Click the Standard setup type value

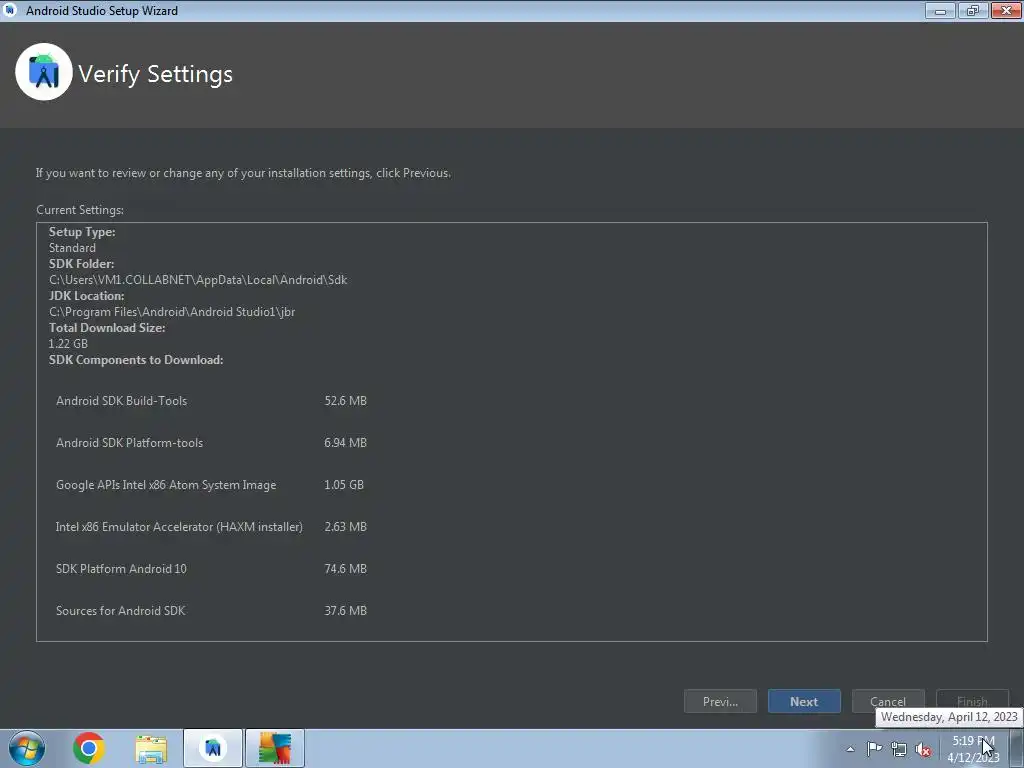72,248
